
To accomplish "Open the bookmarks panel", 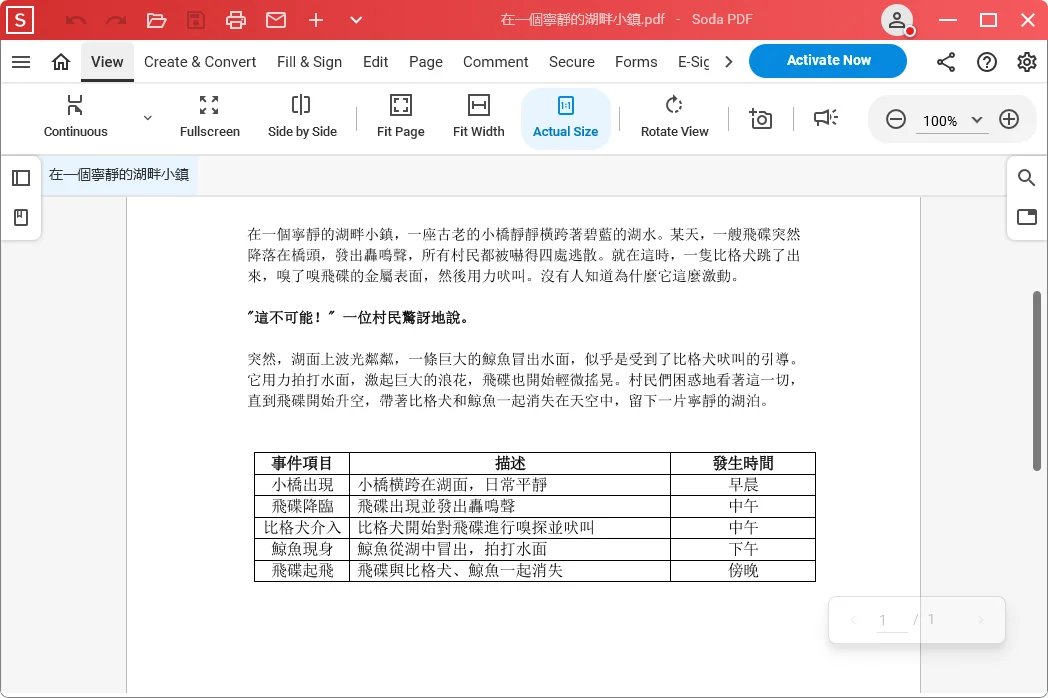I will coord(21,217).
